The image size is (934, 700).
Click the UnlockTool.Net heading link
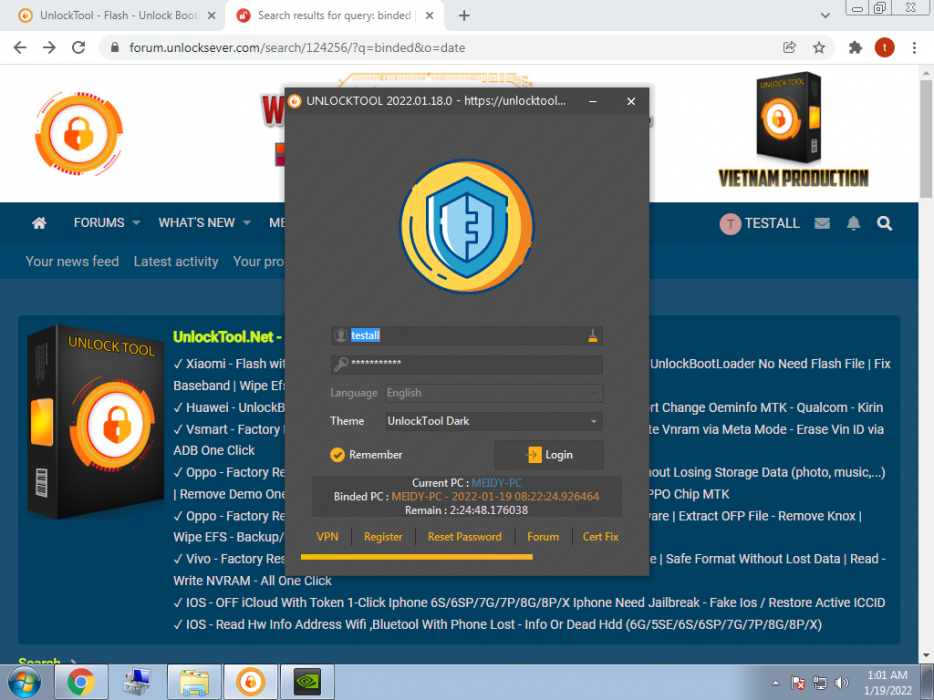[x=227, y=337]
